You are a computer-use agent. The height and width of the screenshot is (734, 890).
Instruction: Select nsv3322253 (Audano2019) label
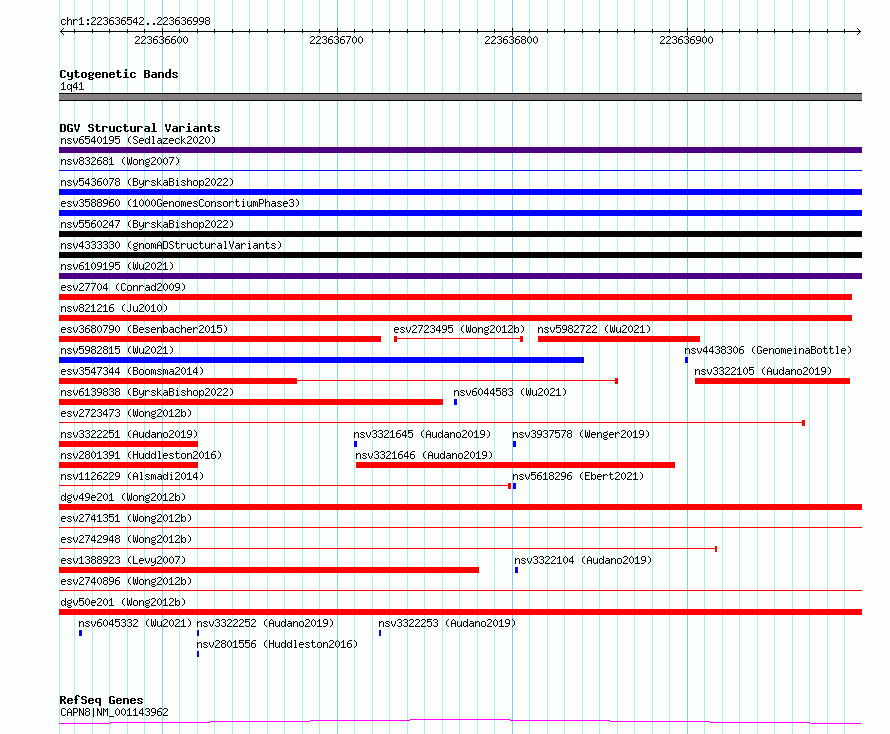tap(447, 623)
